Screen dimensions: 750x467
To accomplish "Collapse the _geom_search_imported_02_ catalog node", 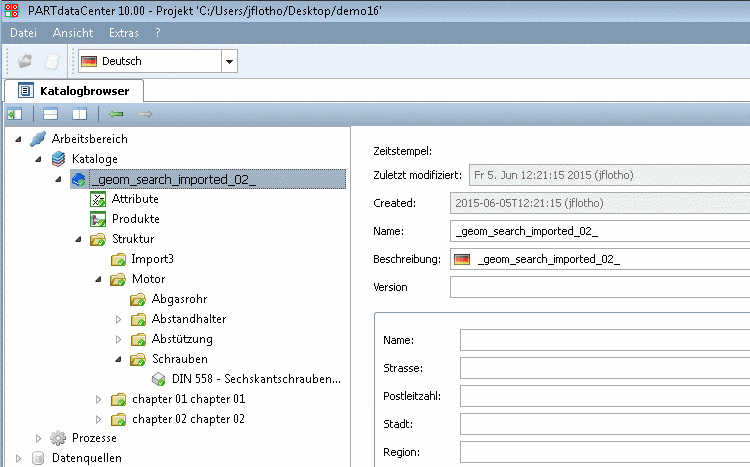I will click(58, 179).
